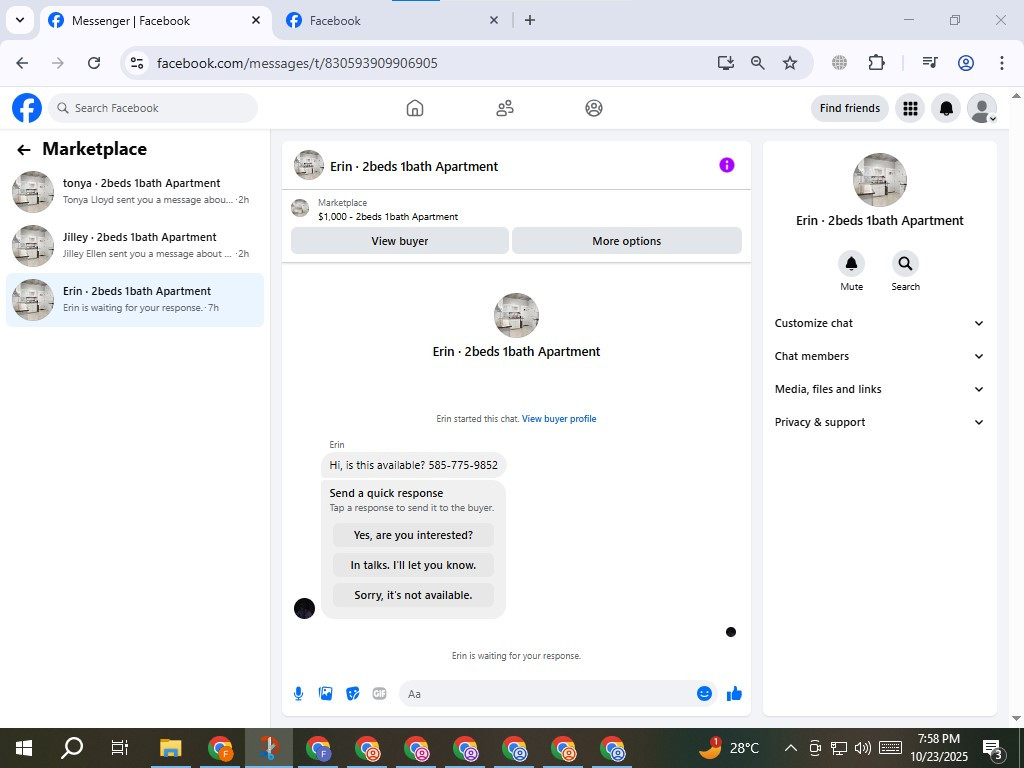Expand the Chat members section

879,356
